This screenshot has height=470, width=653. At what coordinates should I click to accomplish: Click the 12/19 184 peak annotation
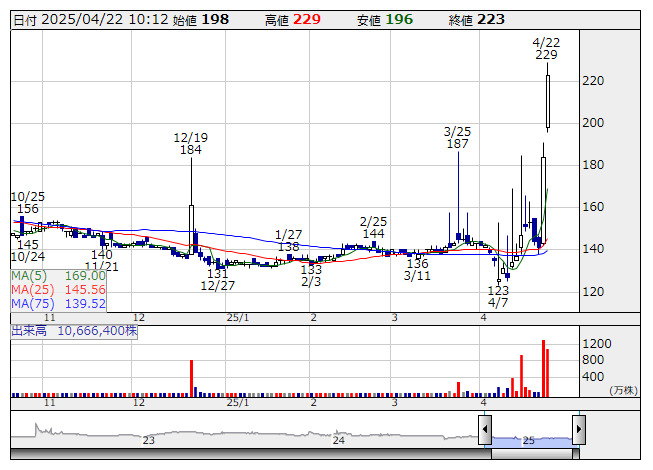click(x=190, y=143)
